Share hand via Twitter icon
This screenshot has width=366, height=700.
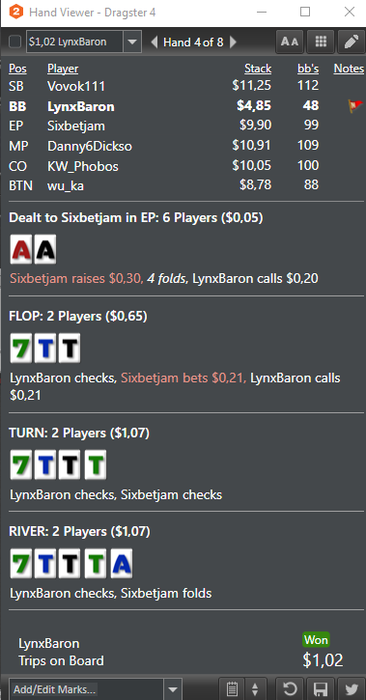tap(351, 689)
